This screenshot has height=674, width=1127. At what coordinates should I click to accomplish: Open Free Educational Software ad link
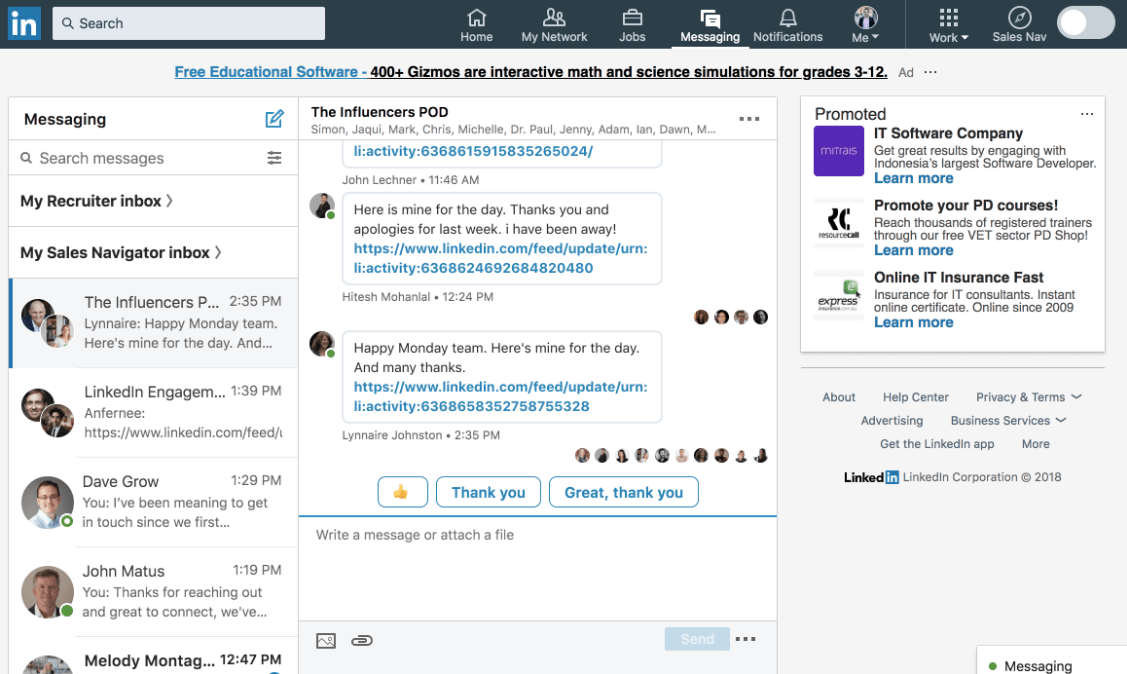(x=530, y=72)
